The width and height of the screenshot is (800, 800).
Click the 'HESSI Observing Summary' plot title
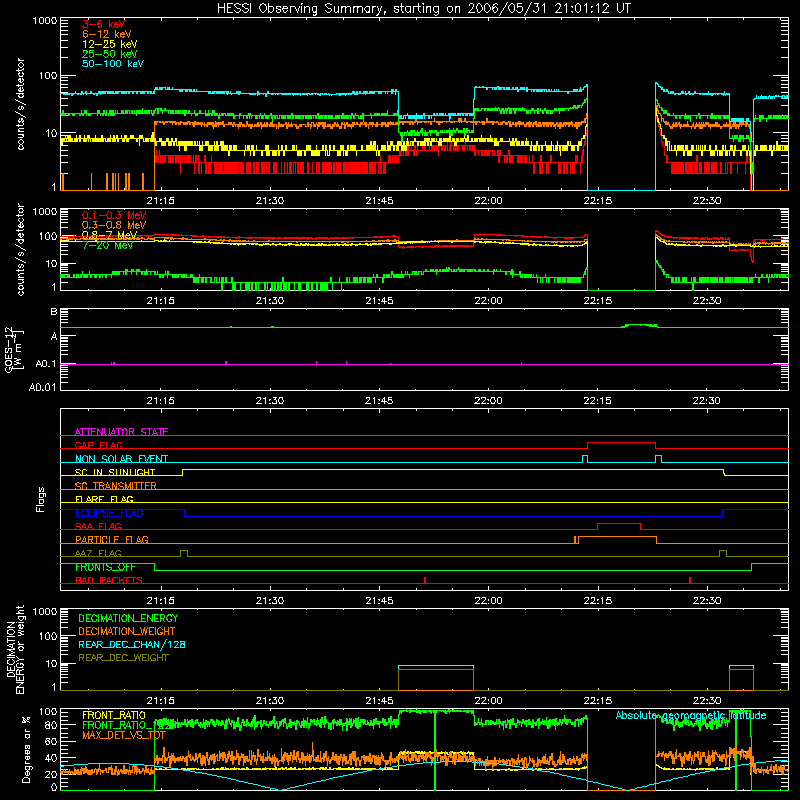click(423, 9)
